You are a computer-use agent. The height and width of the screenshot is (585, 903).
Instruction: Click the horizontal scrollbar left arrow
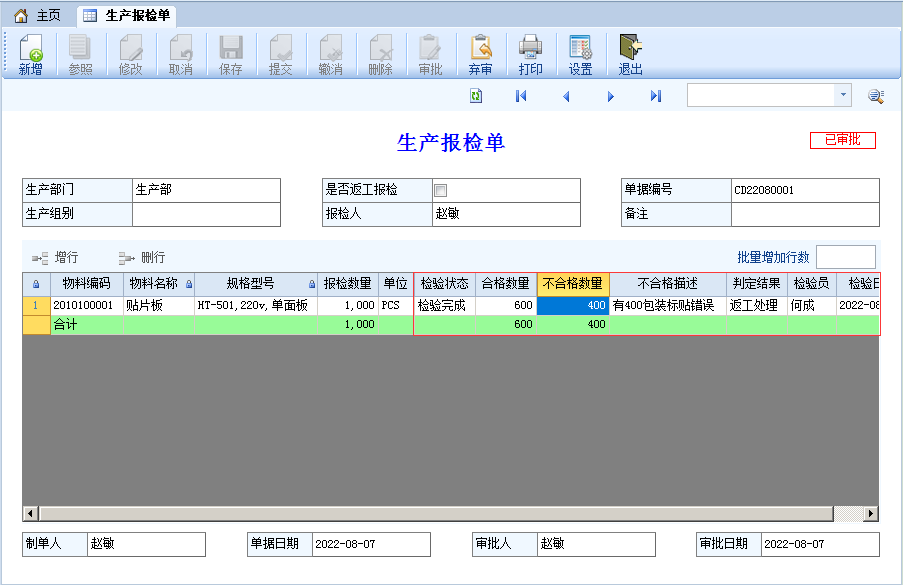(x=31, y=513)
